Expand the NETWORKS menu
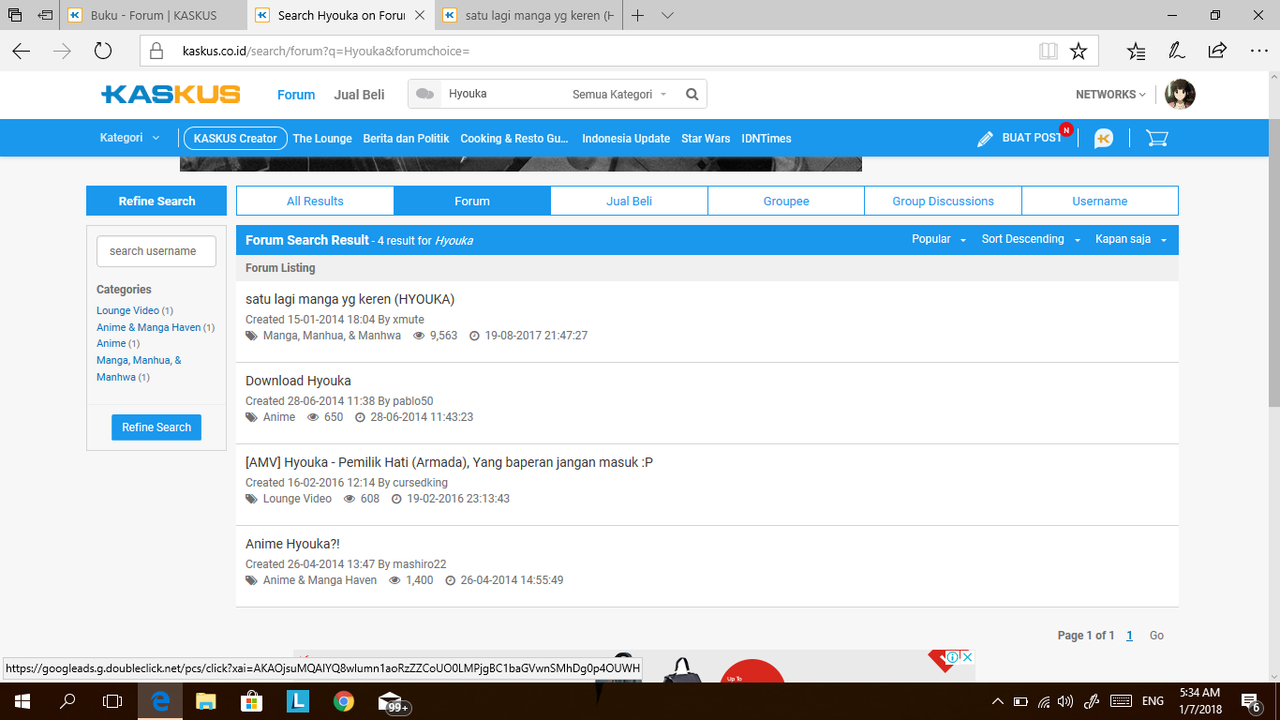This screenshot has width=1280, height=720. pos(1111,94)
